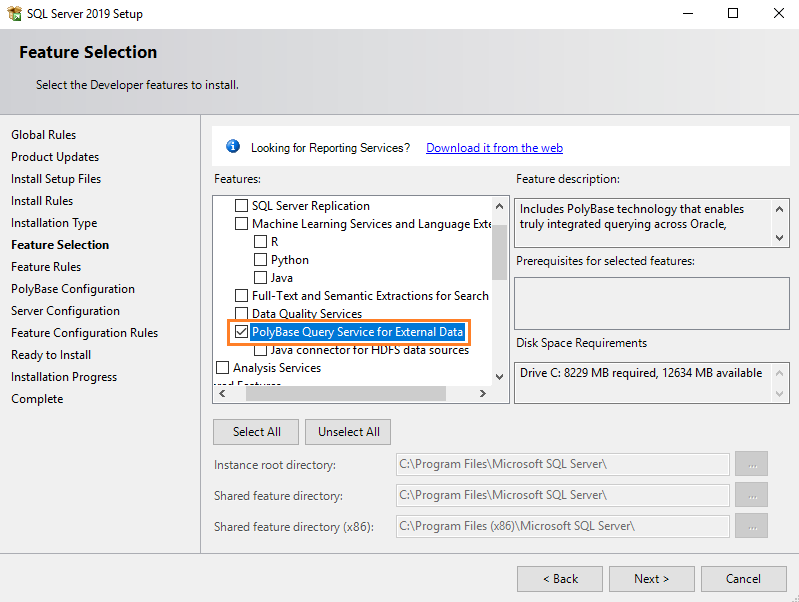
Task: Select Feature Configuration Rules step
Action: tap(85, 332)
